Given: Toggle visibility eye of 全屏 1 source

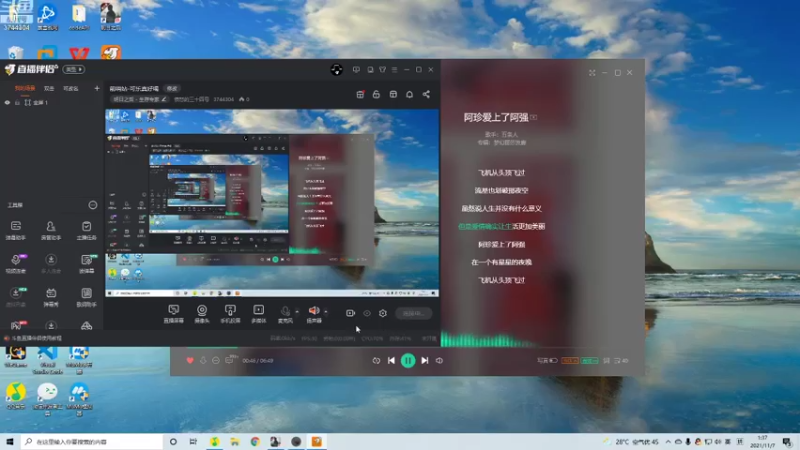Looking at the screenshot, I should [7, 103].
